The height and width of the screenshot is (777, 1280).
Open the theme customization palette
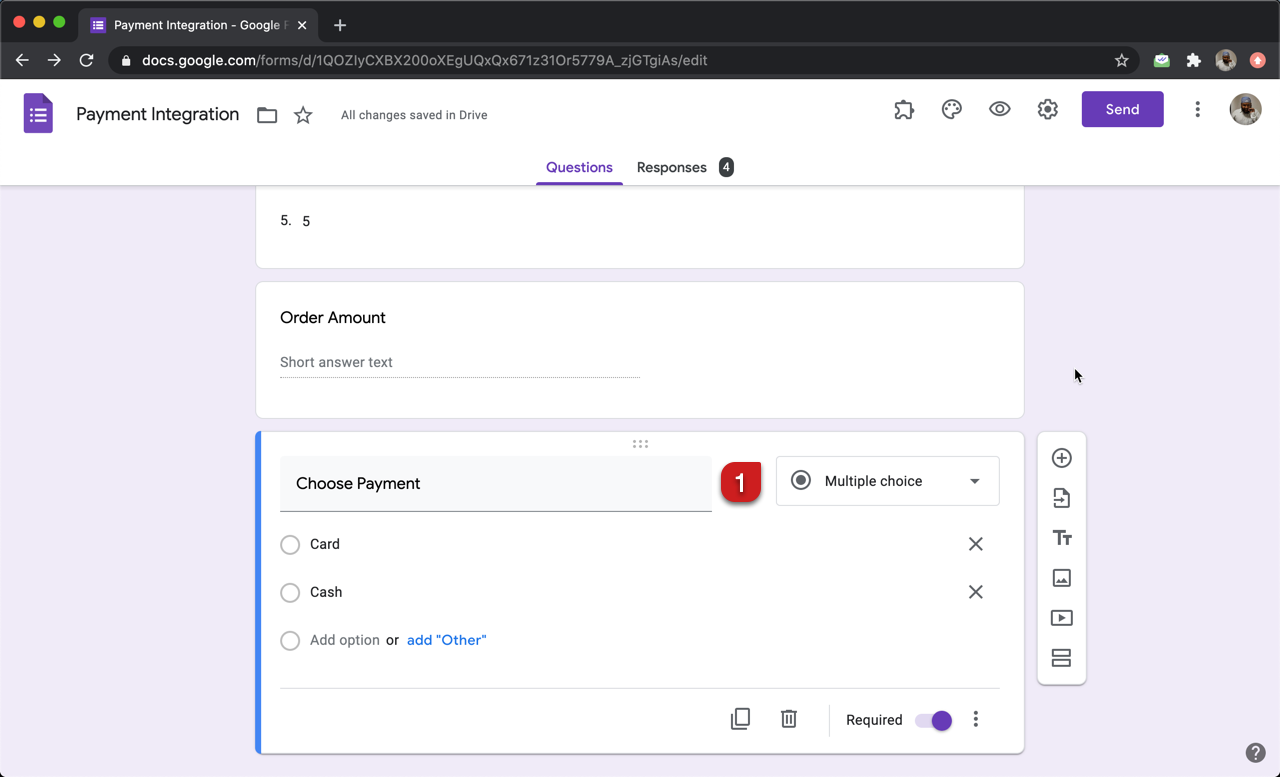(951, 109)
